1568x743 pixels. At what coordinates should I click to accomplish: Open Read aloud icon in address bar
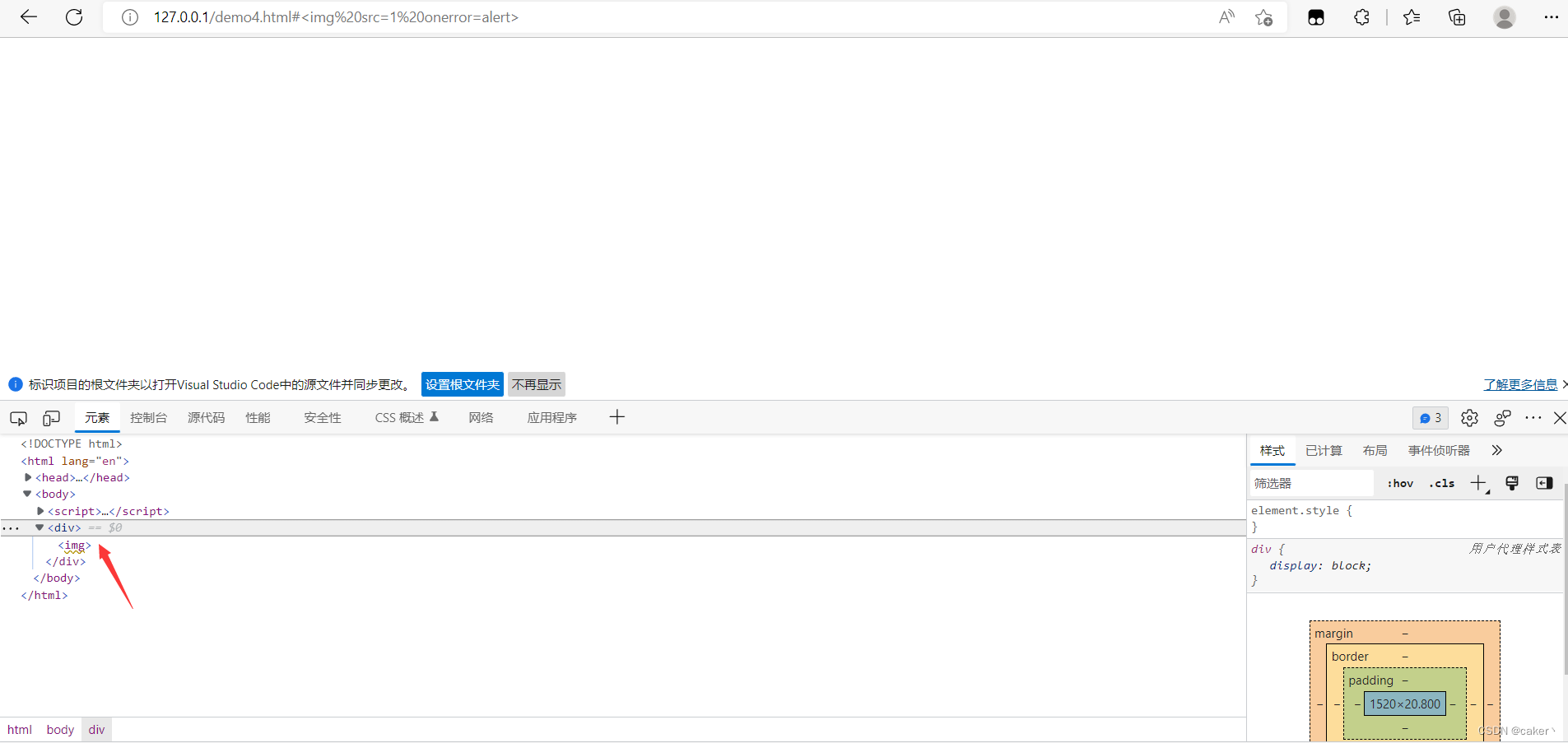1226,17
